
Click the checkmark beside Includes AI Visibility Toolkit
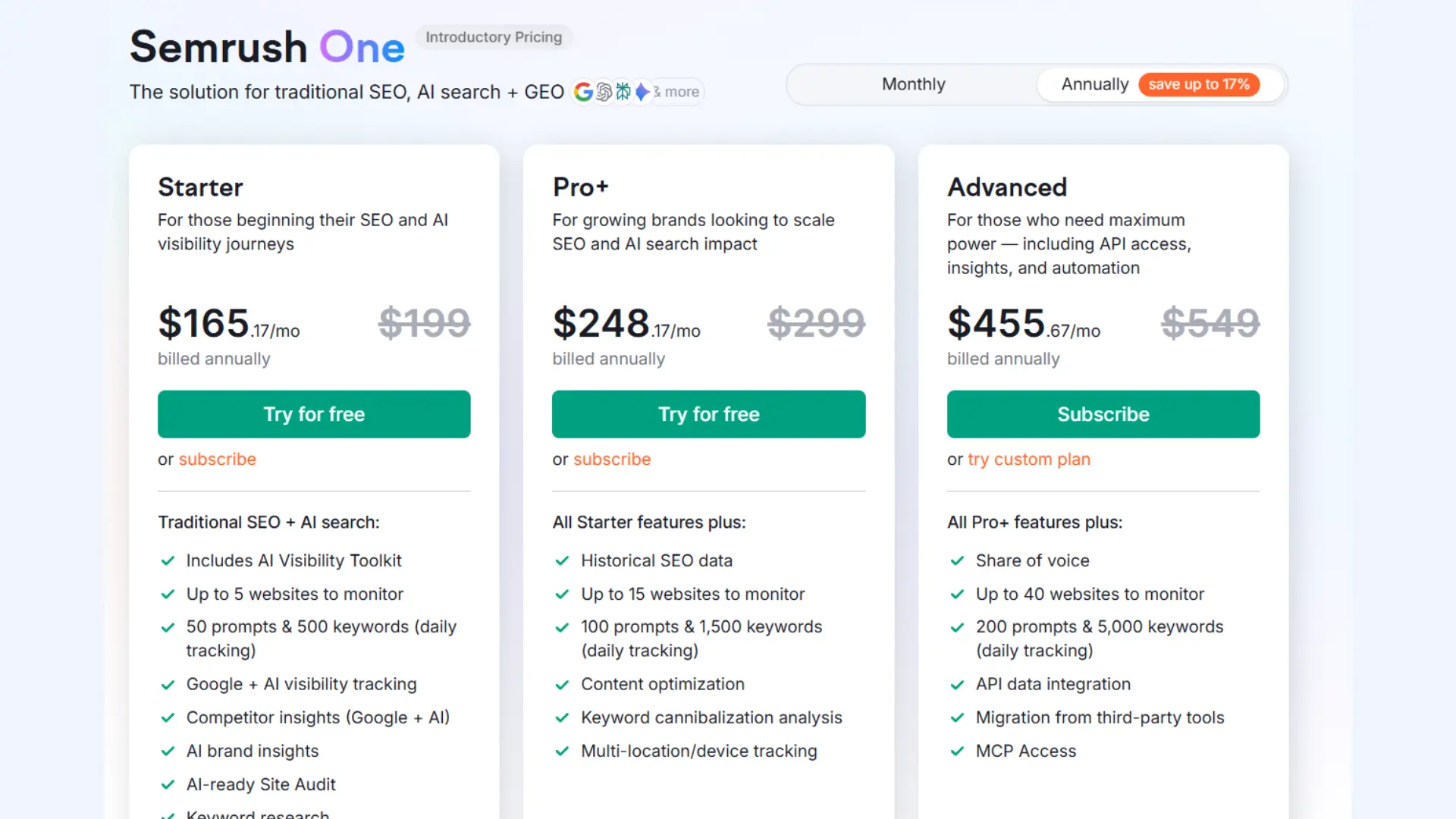click(x=168, y=561)
